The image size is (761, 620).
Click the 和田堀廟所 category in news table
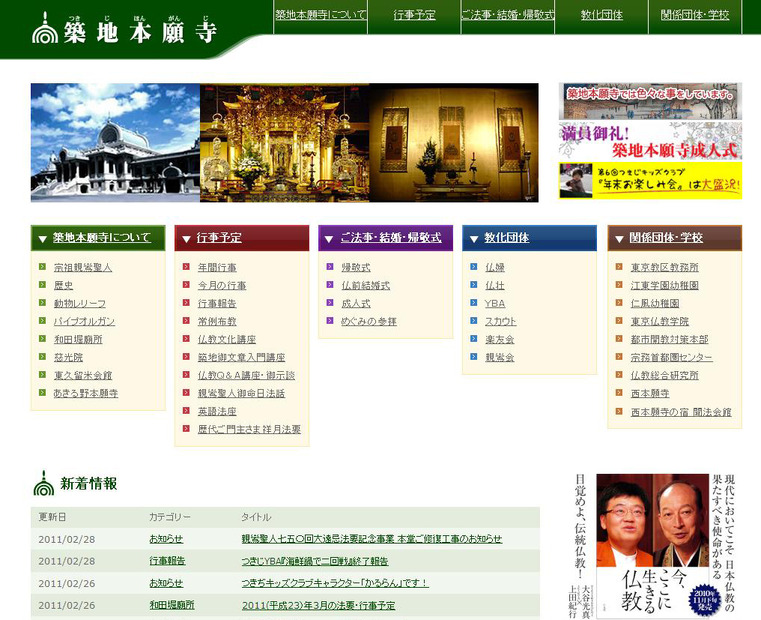(x=172, y=605)
